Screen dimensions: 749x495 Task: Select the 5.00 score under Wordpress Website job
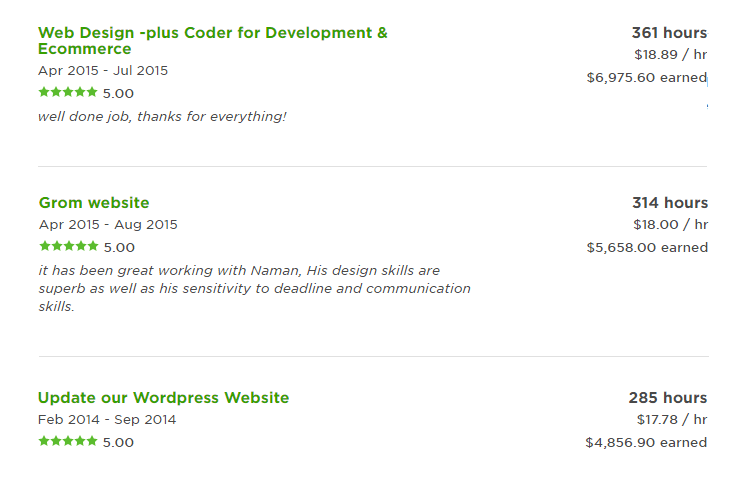pos(118,442)
